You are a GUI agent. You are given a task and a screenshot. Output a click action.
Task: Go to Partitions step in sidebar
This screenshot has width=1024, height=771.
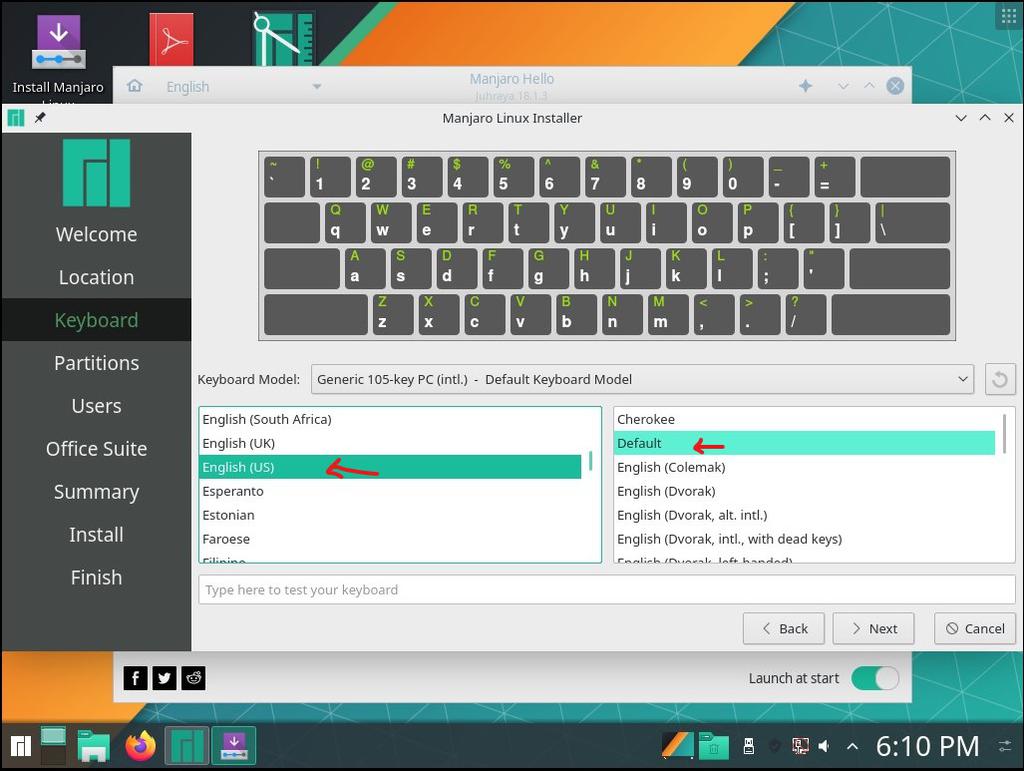[97, 363]
